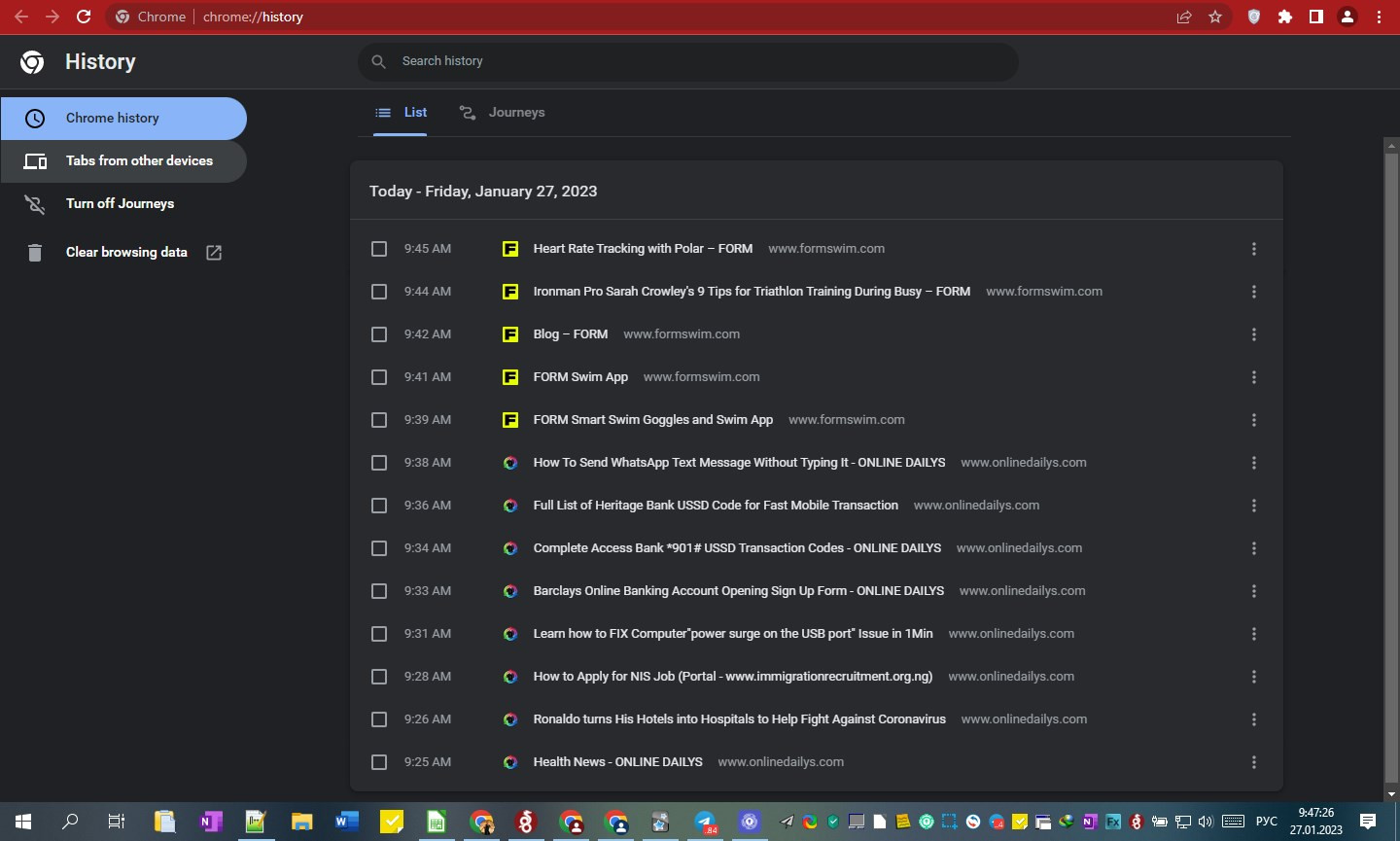
Task: Open more actions for power surge USB entry
Action: (x=1254, y=634)
